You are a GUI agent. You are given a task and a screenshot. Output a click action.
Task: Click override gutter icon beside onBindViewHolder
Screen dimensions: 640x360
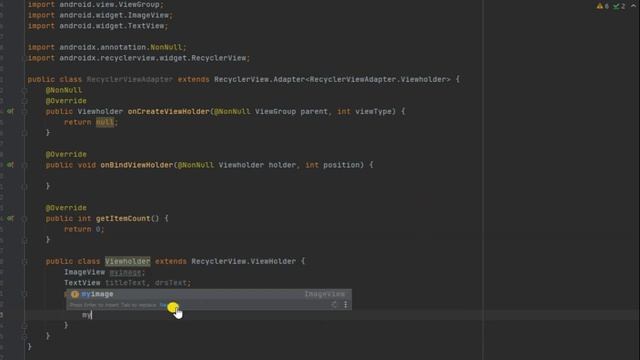pyautogui.click(x=10, y=165)
